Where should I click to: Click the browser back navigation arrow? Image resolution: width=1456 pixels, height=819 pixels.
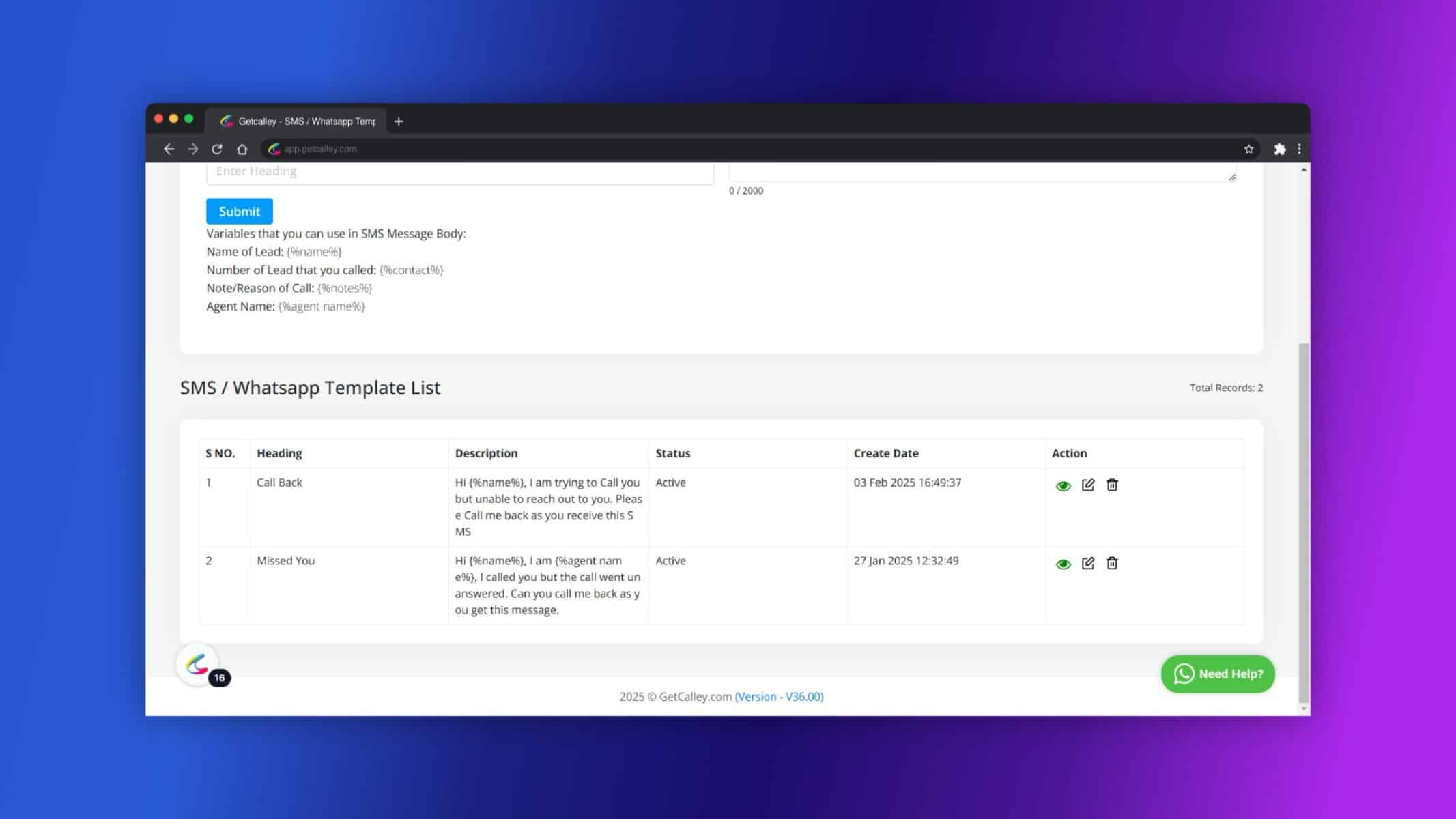[168, 149]
